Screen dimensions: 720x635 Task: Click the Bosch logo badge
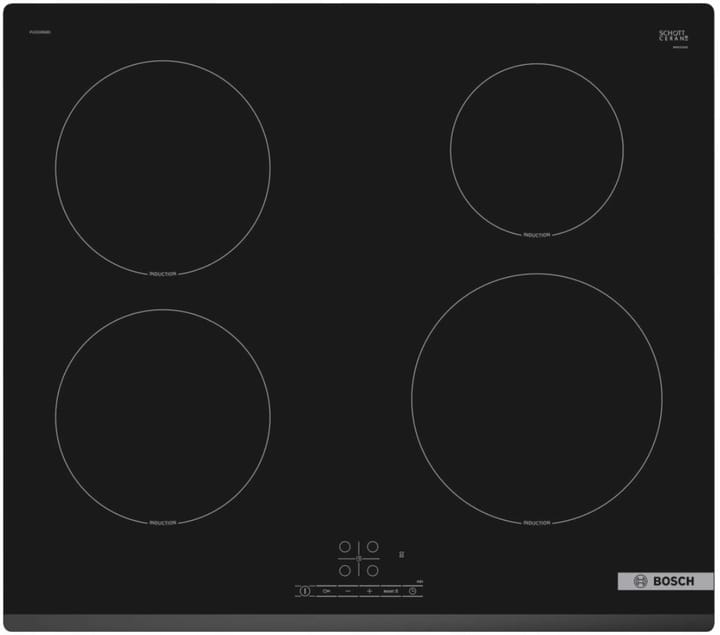pyautogui.click(x=665, y=581)
